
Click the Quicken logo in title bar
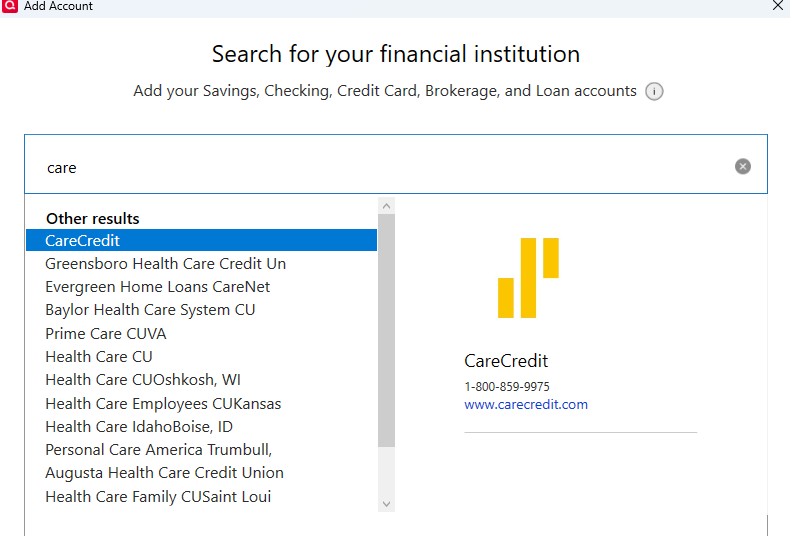tap(10, 6)
